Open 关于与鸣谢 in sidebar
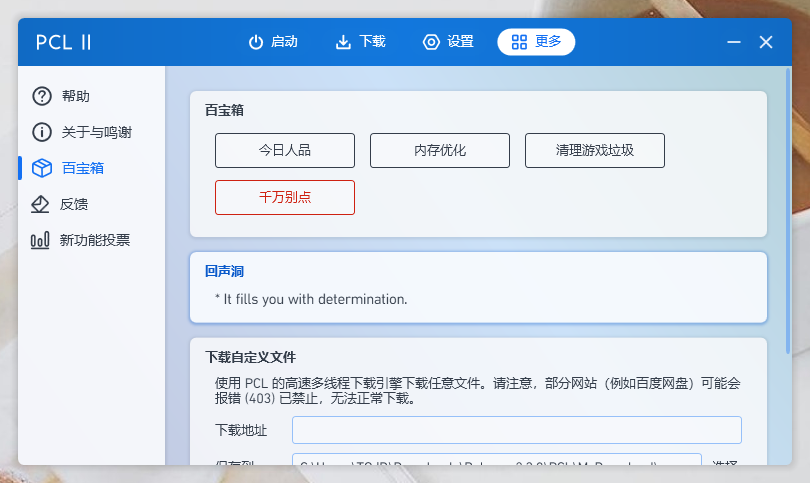The image size is (810, 483). coord(97,132)
